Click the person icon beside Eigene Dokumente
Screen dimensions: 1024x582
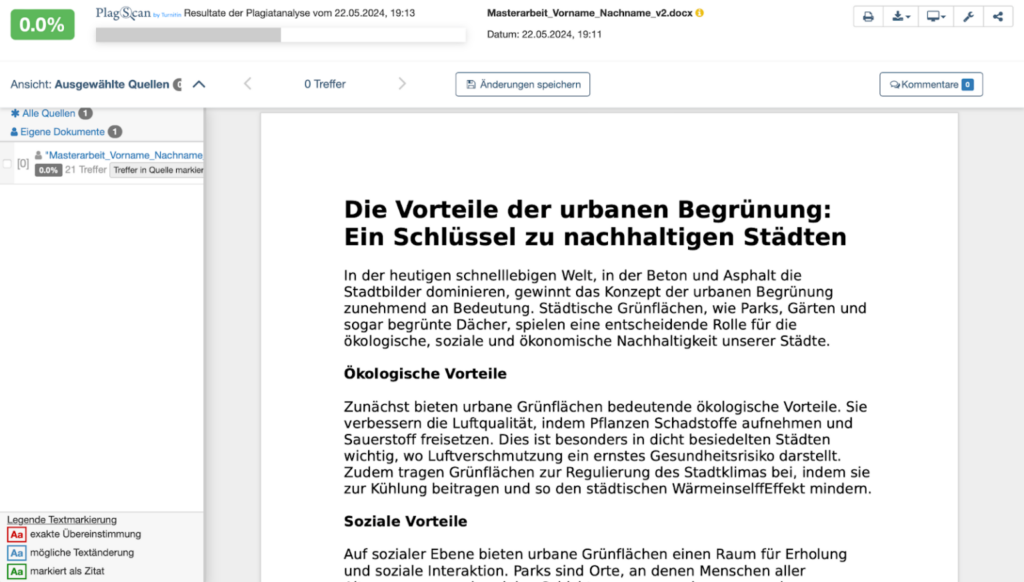pyautogui.click(x=14, y=132)
